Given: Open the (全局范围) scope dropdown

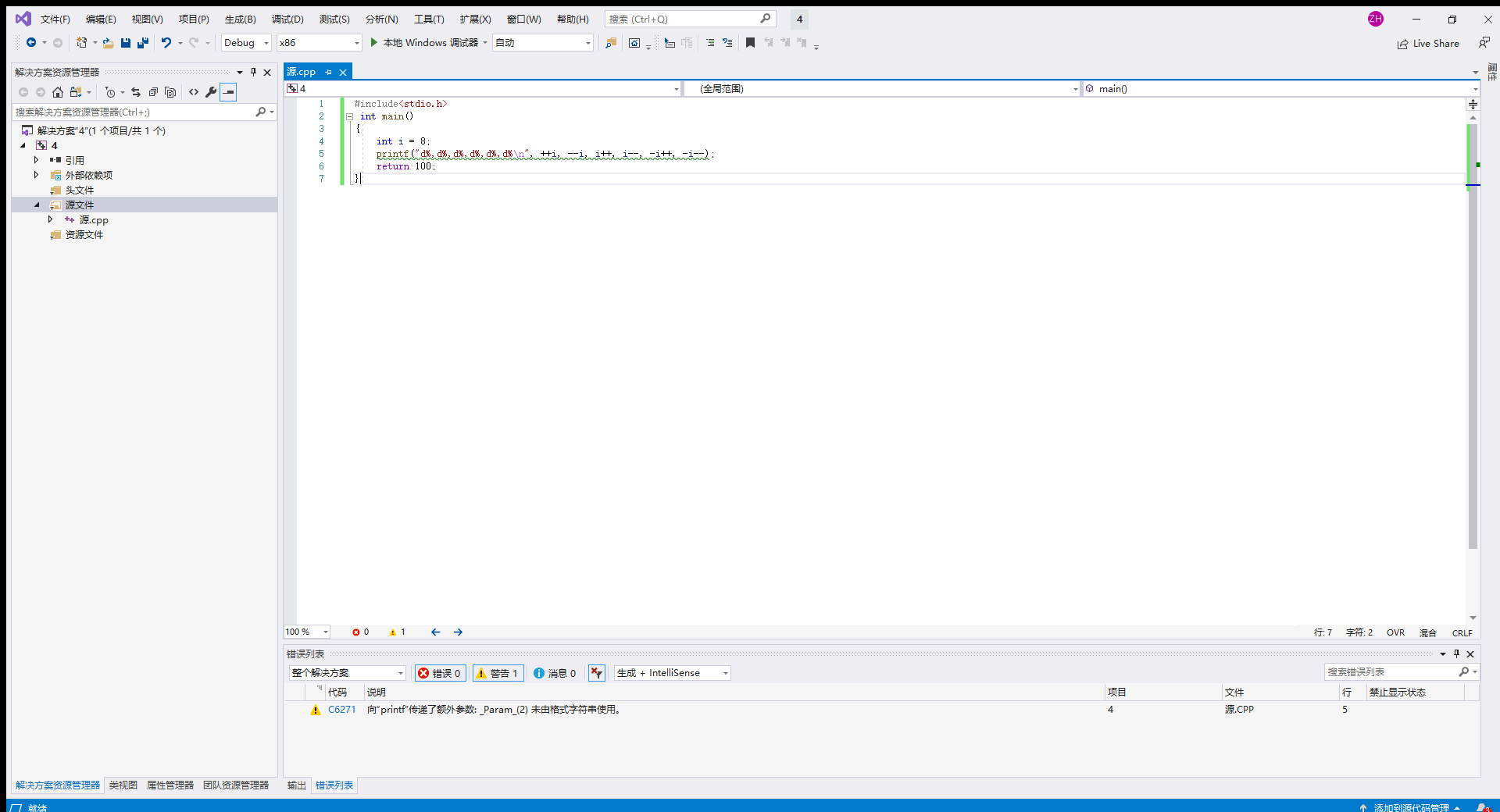Looking at the screenshot, I should [882, 89].
